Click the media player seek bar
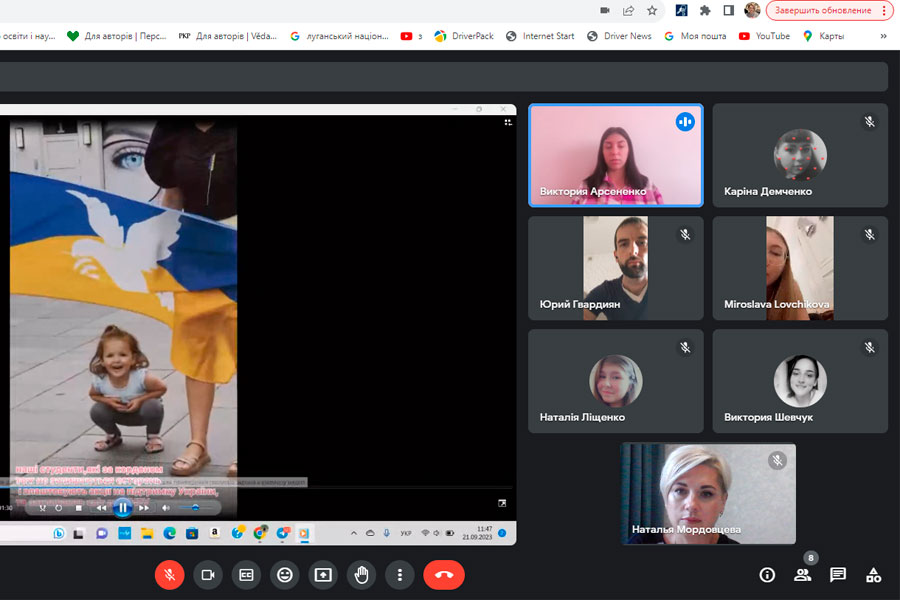 (257, 487)
